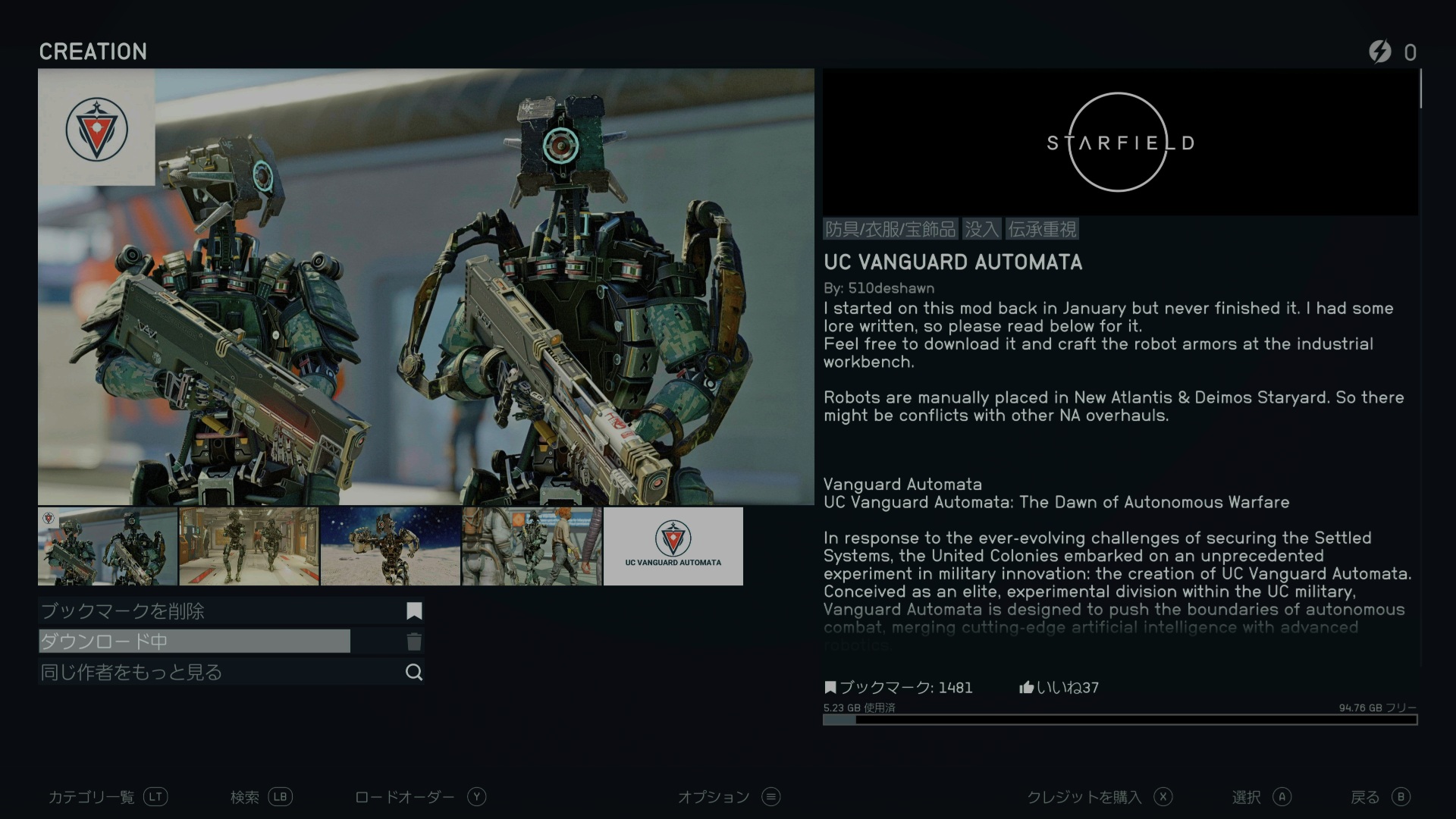Image resolution: width=1456 pixels, height=819 pixels.
Task: Select first thumbnail of two armed robots
Action: [x=108, y=546]
